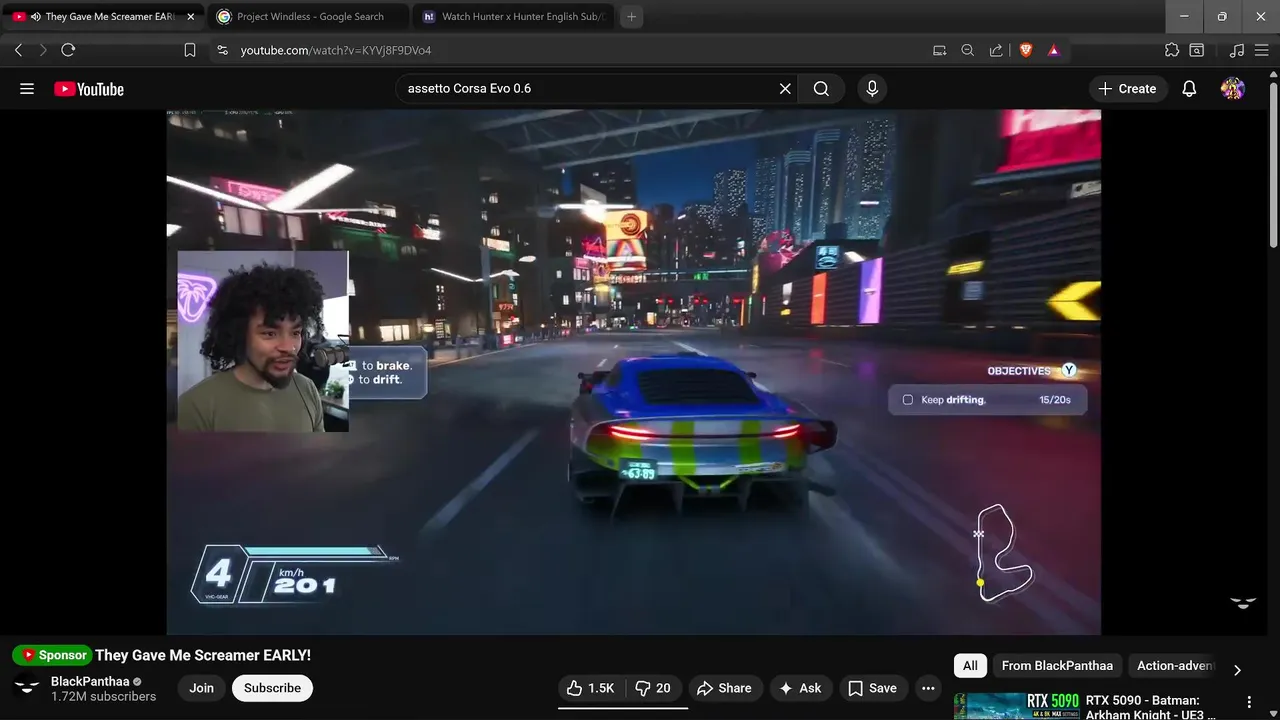Select the All filter chip

coord(970,665)
